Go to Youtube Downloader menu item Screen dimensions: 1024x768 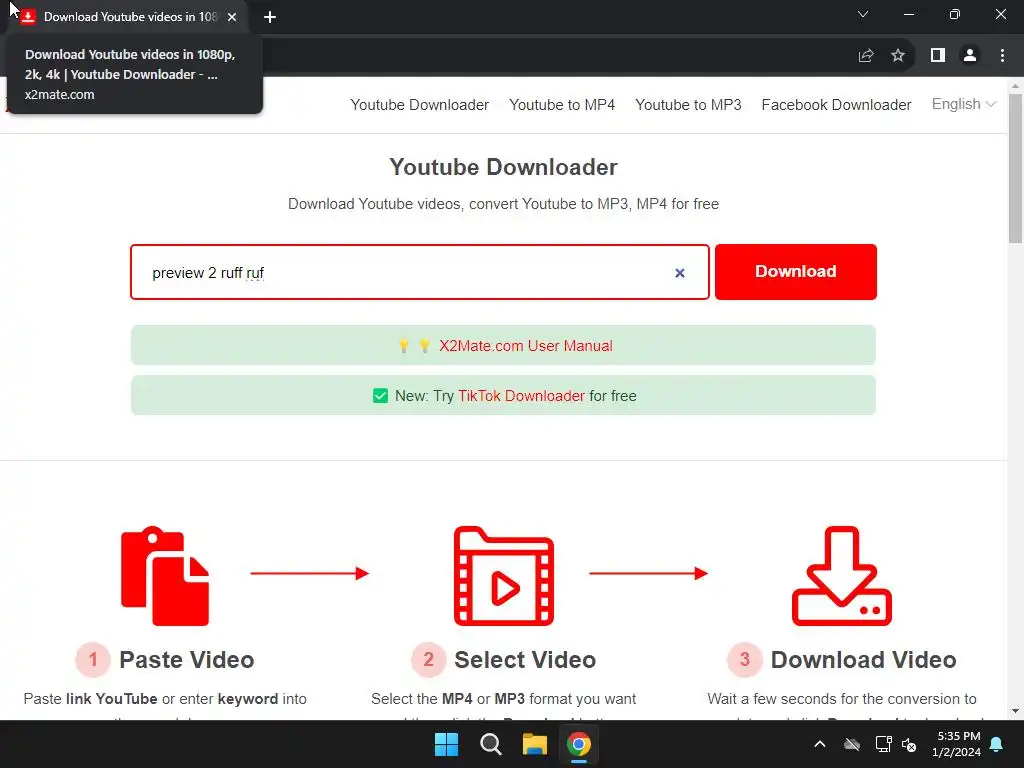click(x=419, y=104)
